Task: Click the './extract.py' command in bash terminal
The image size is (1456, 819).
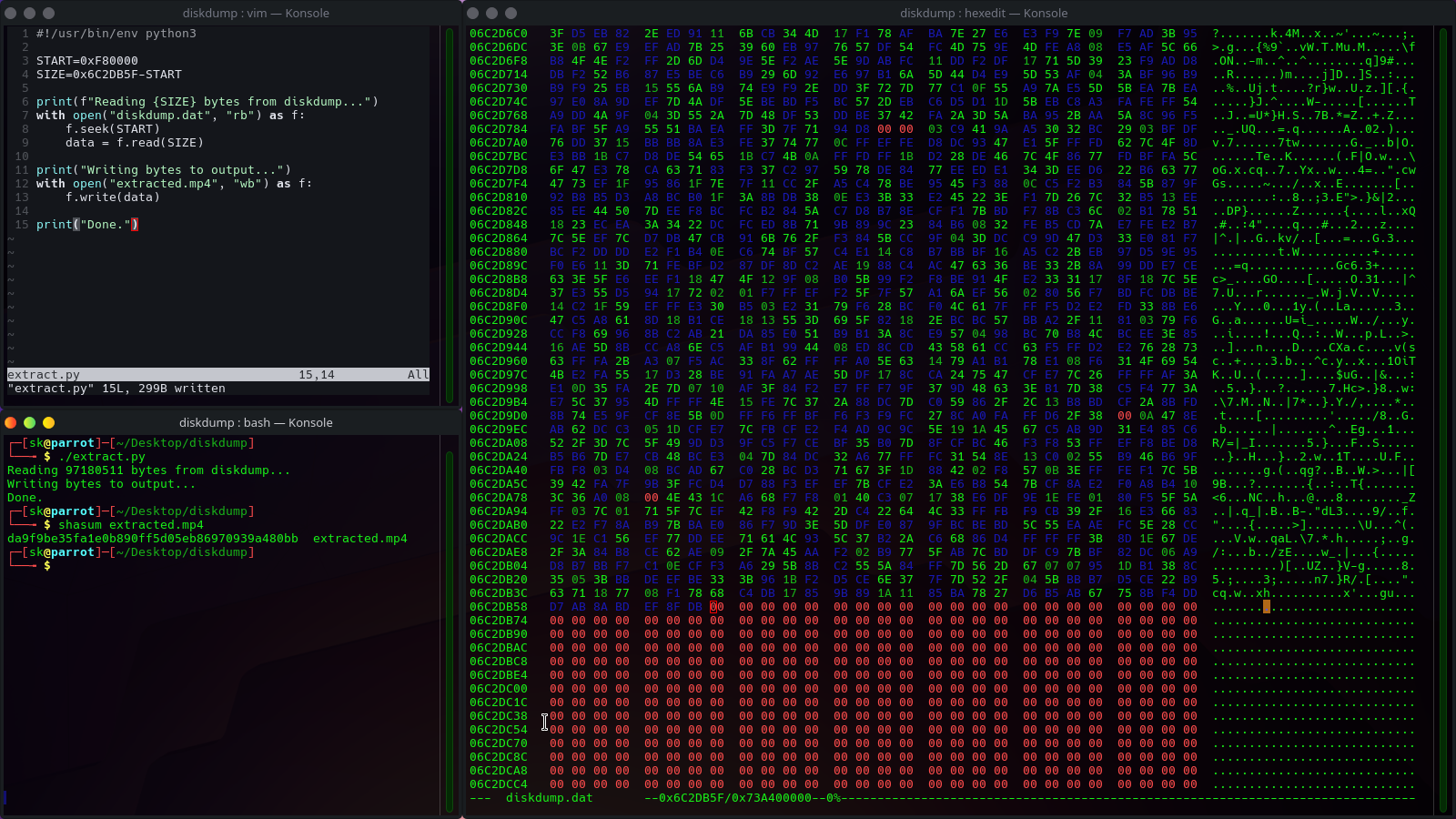Action: click(x=102, y=457)
